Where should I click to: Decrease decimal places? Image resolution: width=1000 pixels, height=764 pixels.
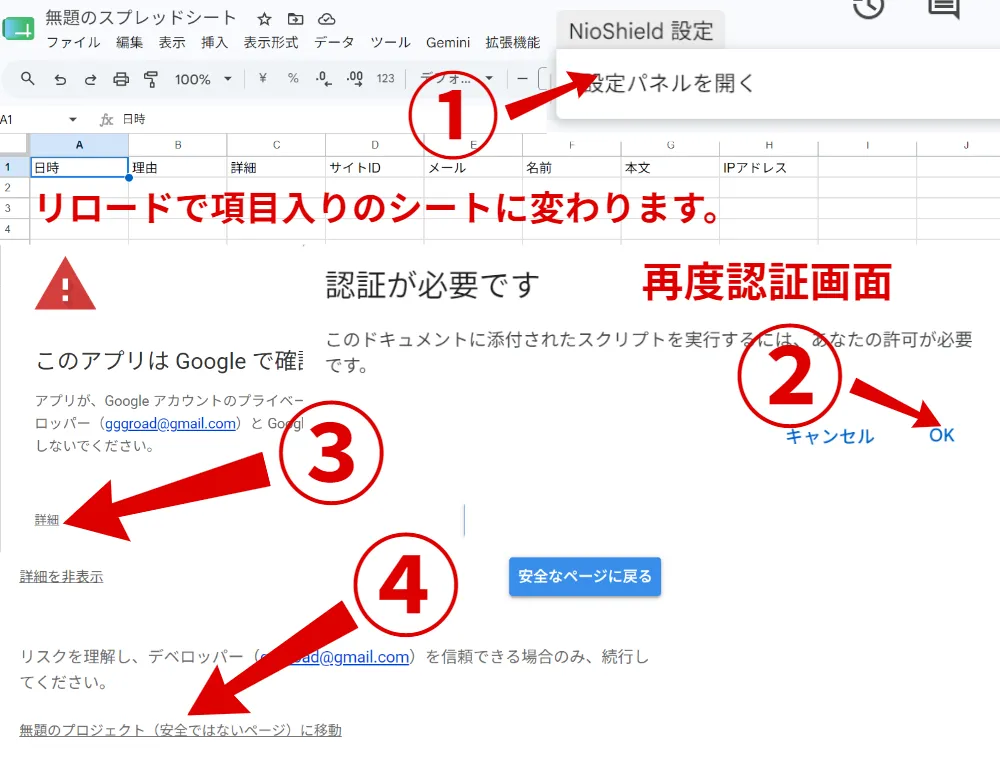323,79
